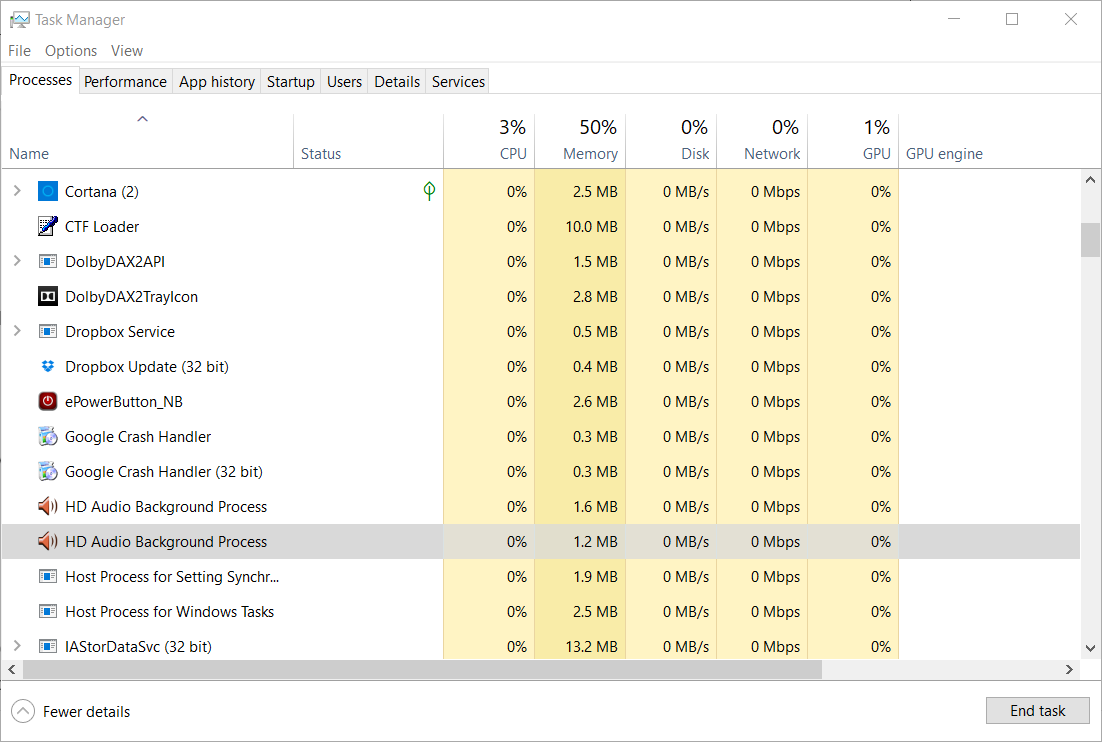Expand the Cortana (2) process group
1102x742 pixels.
tap(18, 190)
